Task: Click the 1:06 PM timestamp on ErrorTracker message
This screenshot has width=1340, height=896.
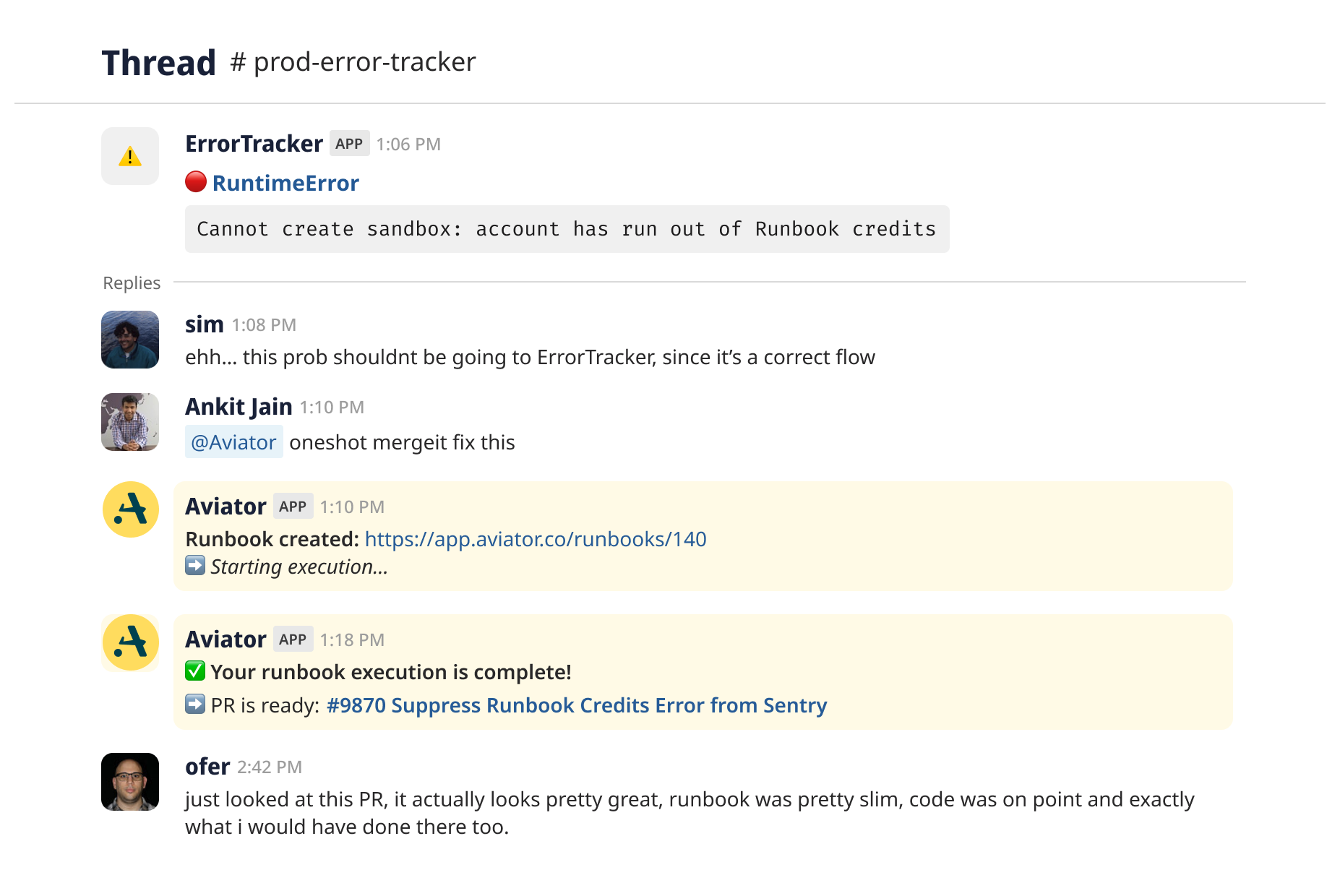Action: click(x=408, y=143)
